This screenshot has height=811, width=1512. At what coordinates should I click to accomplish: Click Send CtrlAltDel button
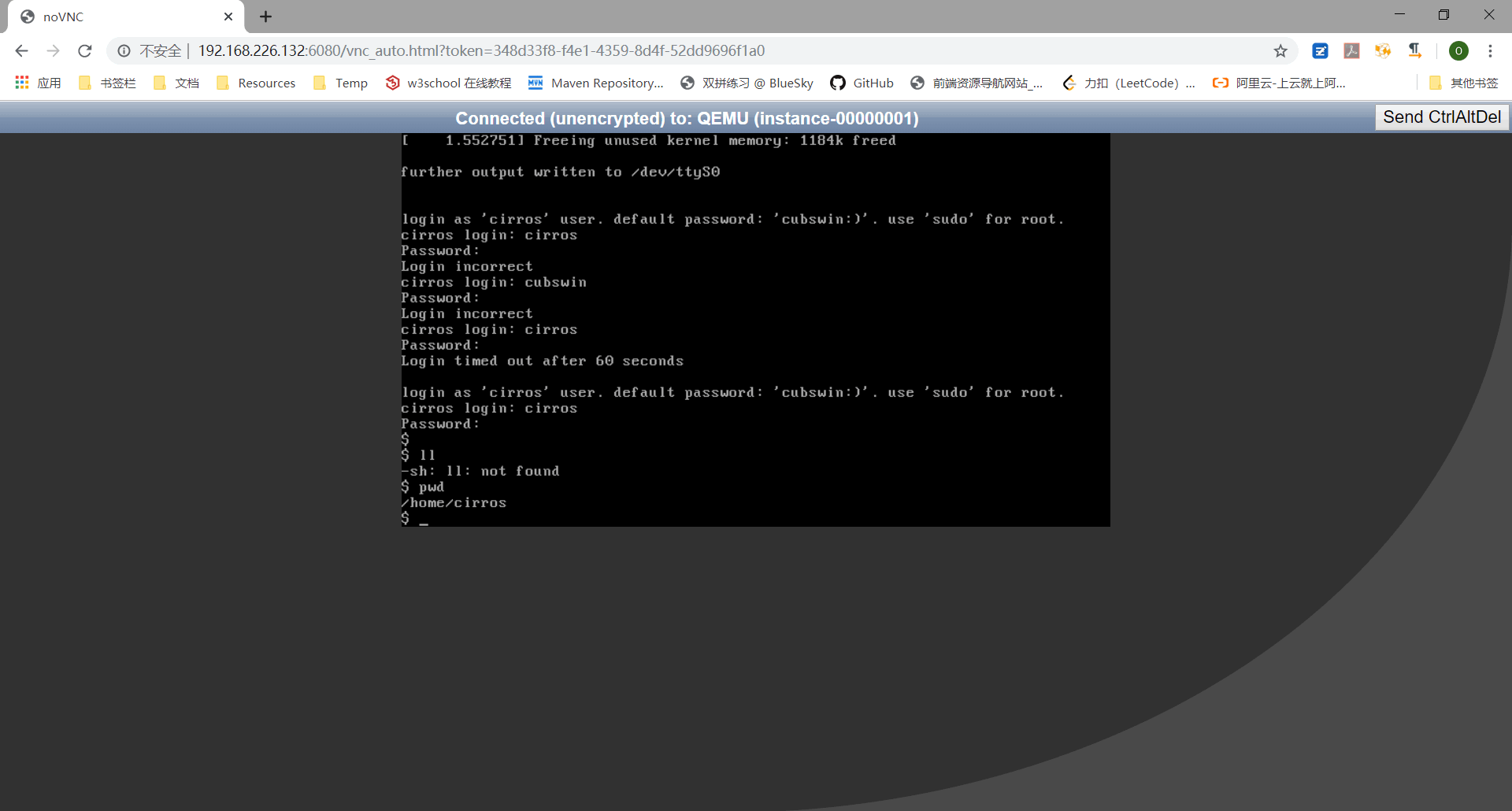click(x=1441, y=117)
